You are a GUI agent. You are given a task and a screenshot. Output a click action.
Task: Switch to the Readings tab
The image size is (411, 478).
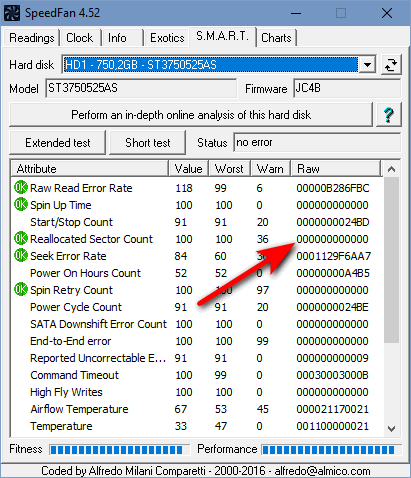[32, 38]
